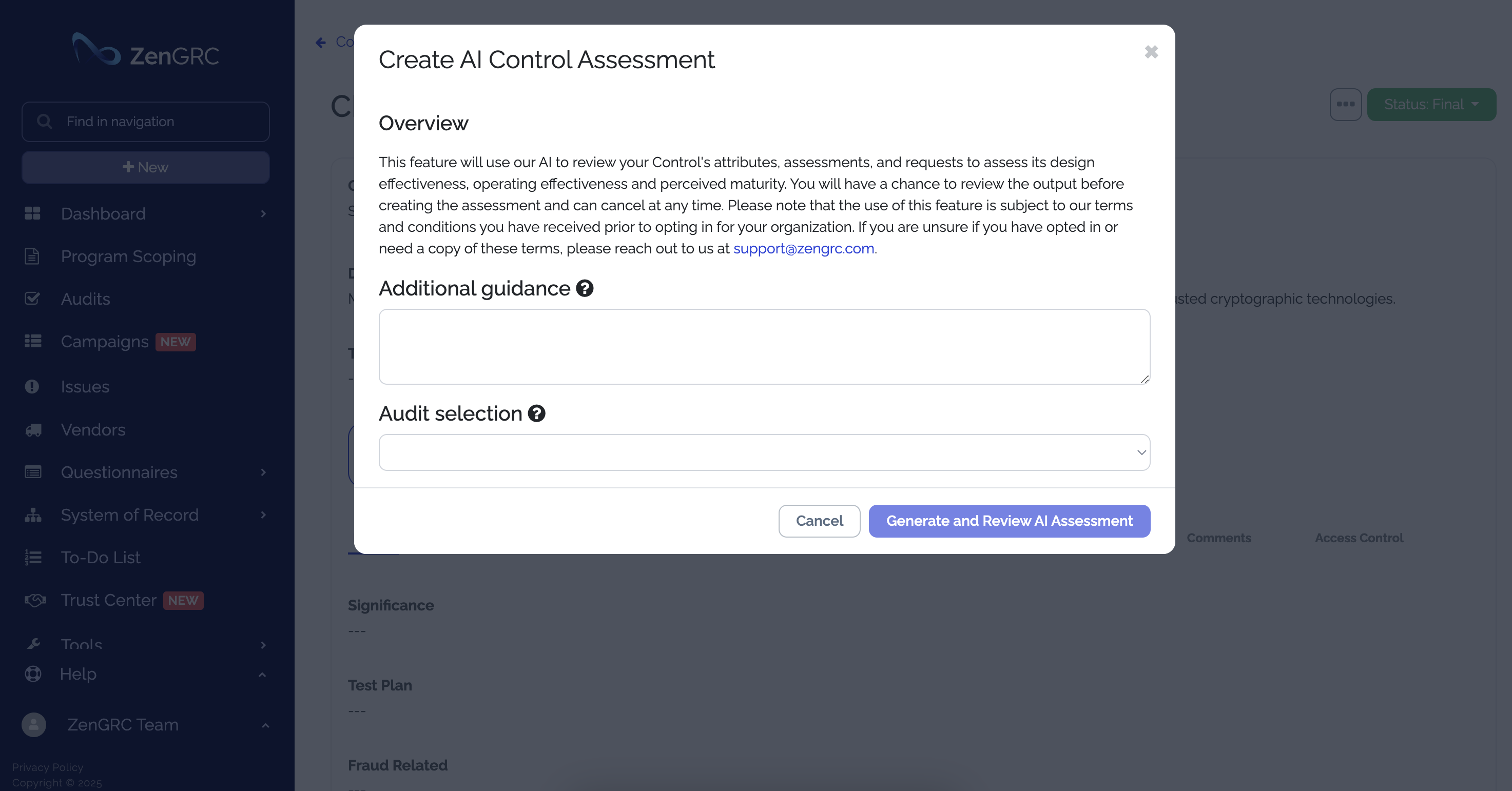Click the Audits checkmark icon
This screenshot has width=1512, height=791.
(x=33, y=299)
